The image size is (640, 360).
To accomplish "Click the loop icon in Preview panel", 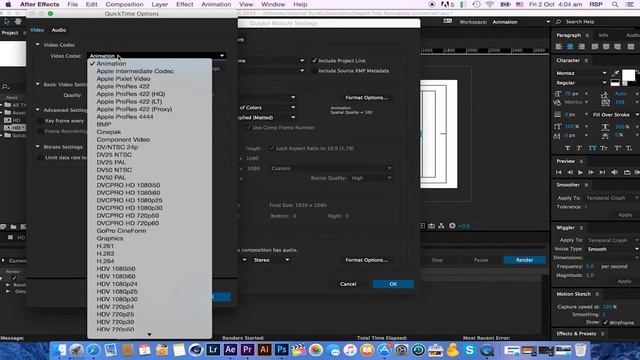I will 627,173.
